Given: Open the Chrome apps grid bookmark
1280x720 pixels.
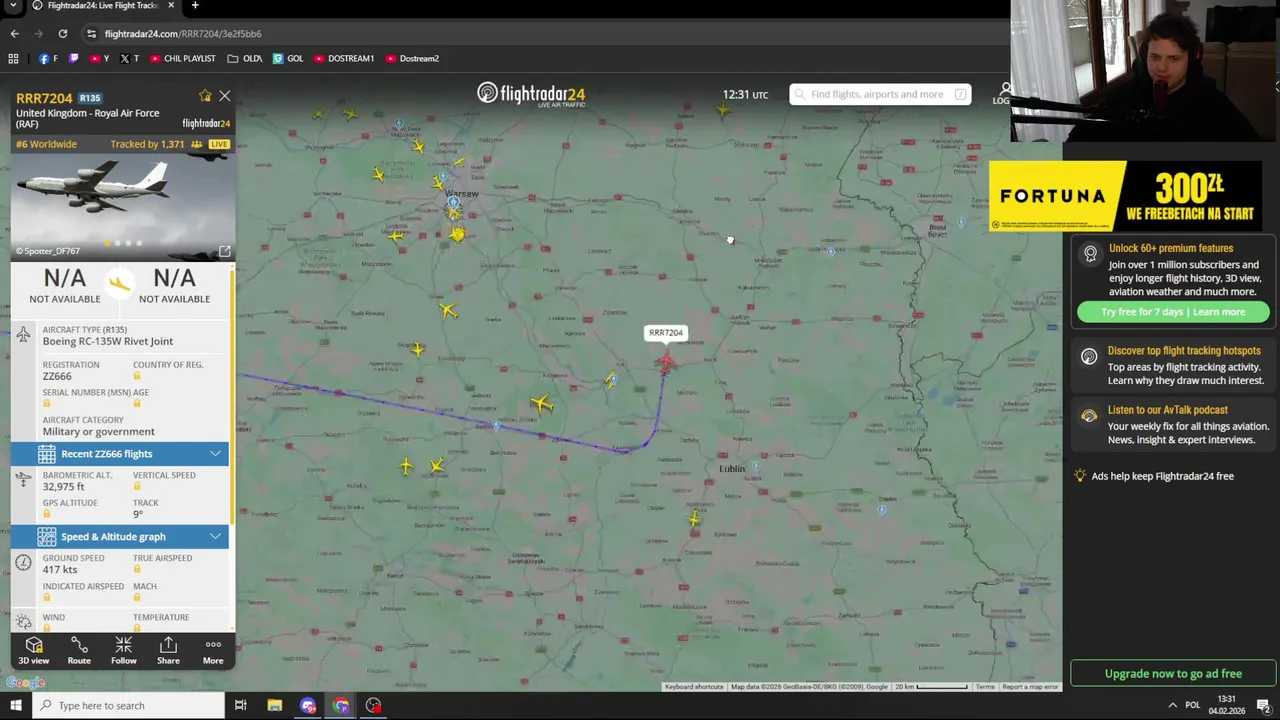Looking at the screenshot, I should [x=13, y=59].
